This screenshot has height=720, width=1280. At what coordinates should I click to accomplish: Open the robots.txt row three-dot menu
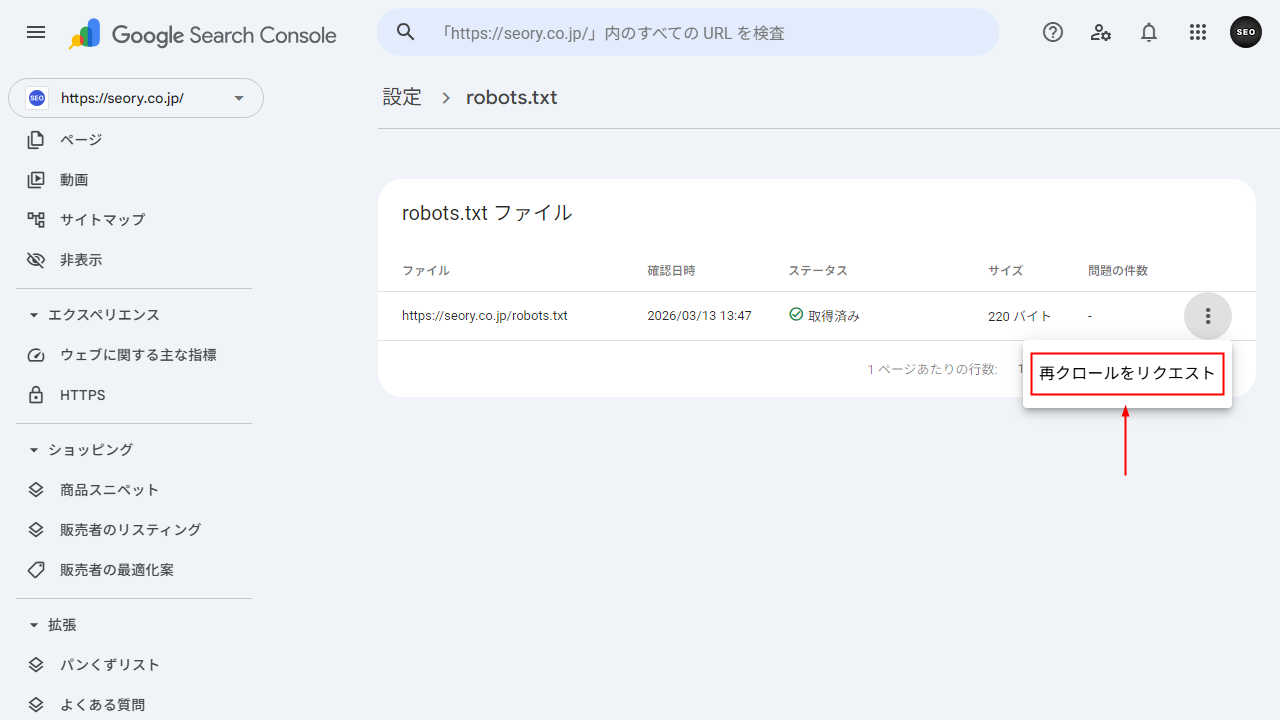coord(1207,315)
